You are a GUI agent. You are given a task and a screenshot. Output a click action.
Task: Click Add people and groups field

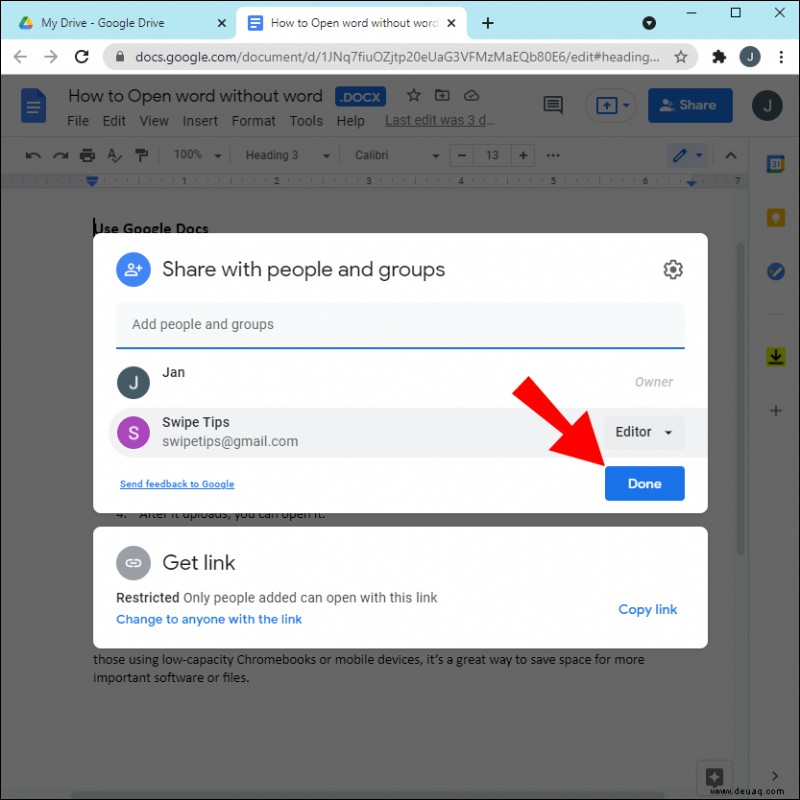pyautogui.click(x=400, y=324)
